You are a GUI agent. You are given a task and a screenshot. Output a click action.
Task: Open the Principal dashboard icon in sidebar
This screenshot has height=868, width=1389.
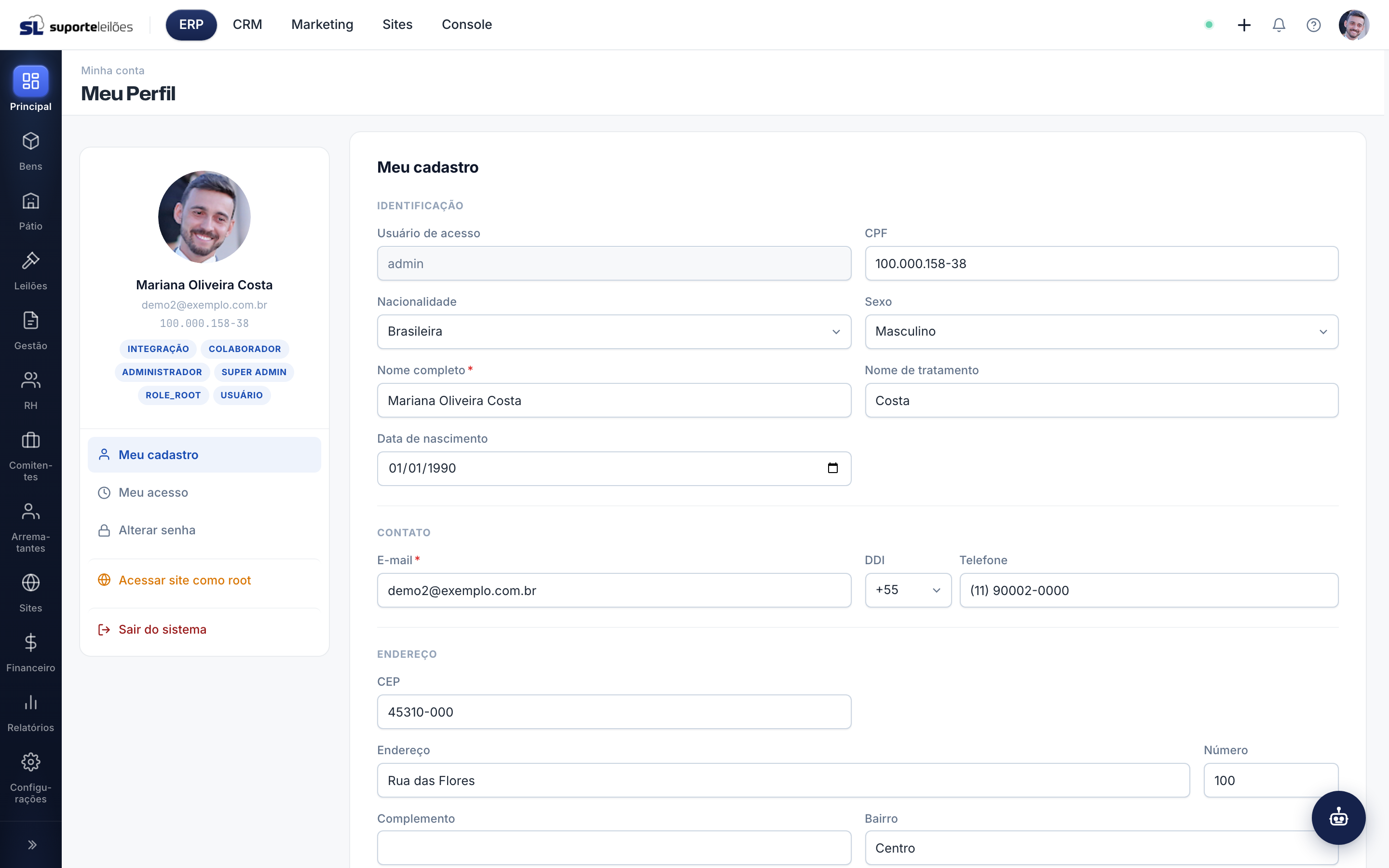tap(30, 81)
